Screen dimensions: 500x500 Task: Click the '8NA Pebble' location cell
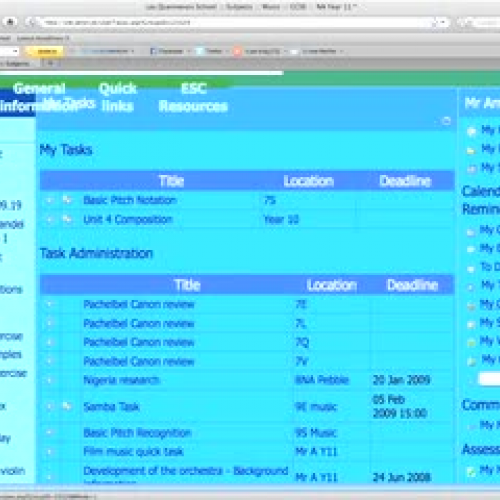coord(322,380)
